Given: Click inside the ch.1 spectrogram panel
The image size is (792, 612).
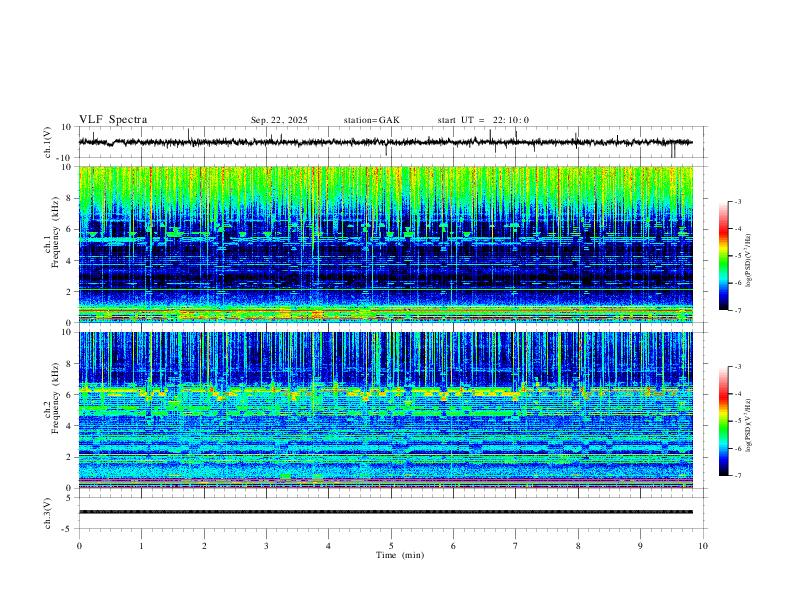Looking at the screenshot, I should (385, 244).
